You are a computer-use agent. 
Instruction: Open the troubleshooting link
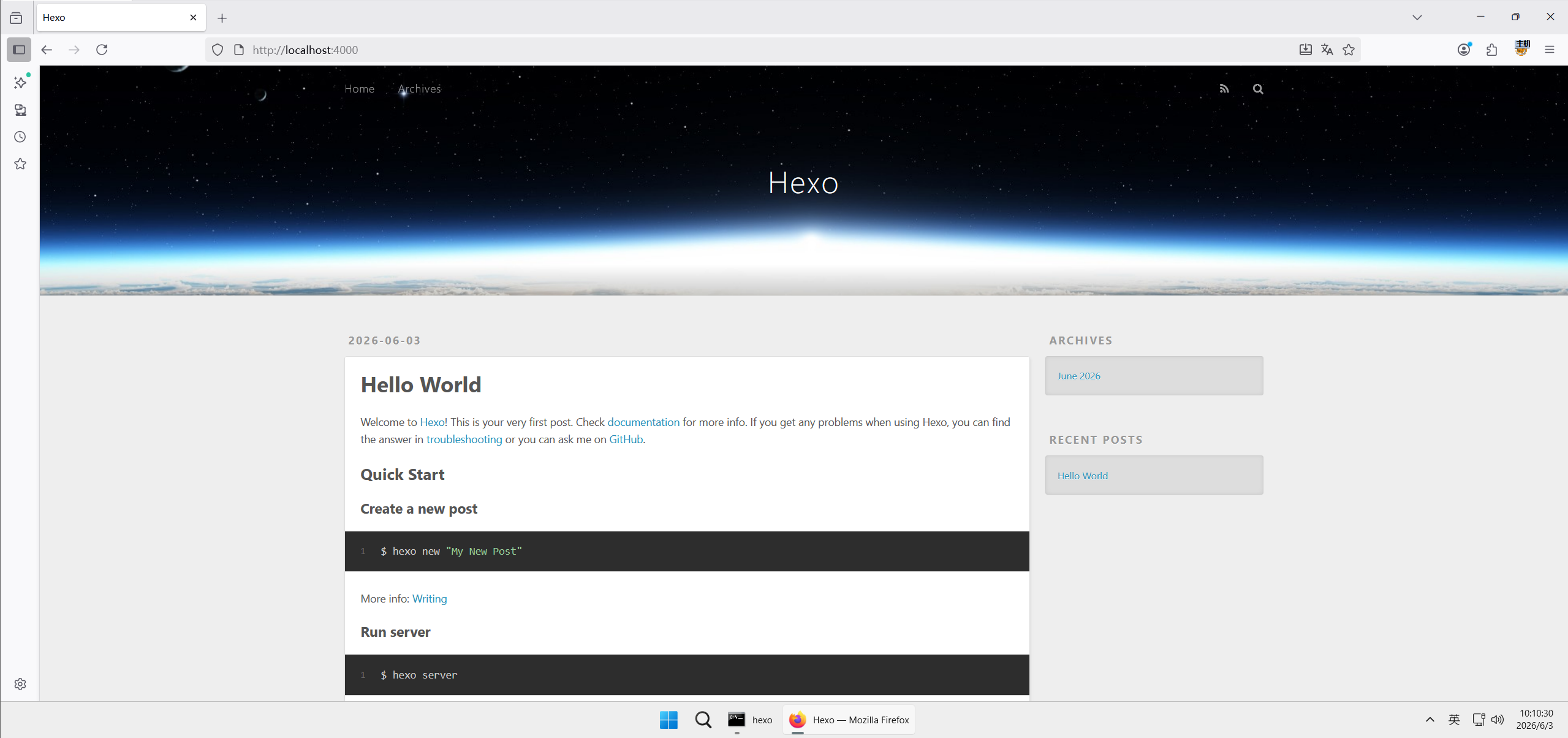point(464,439)
